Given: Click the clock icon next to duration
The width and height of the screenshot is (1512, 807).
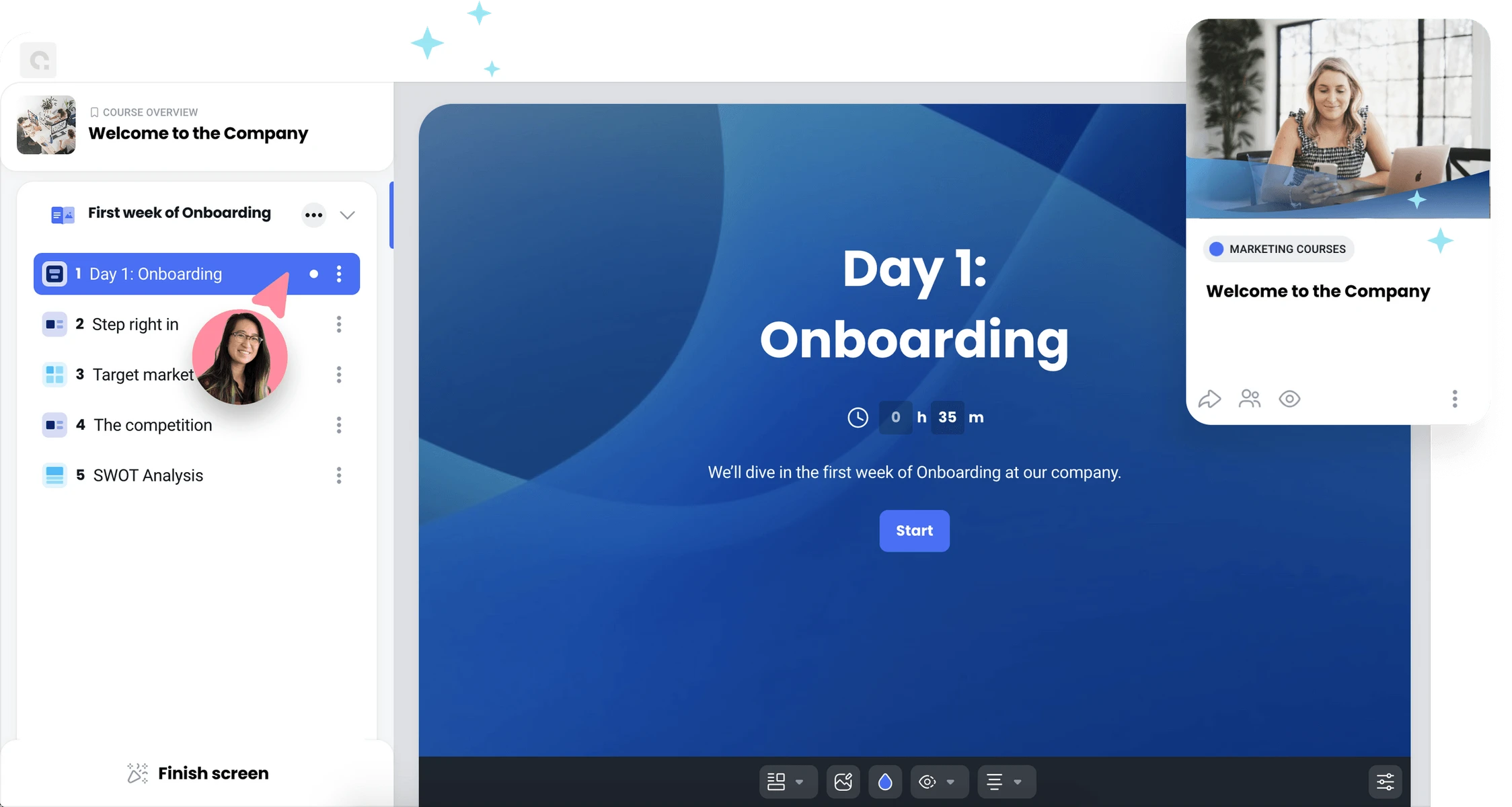Looking at the screenshot, I should [x=858, y=417].
